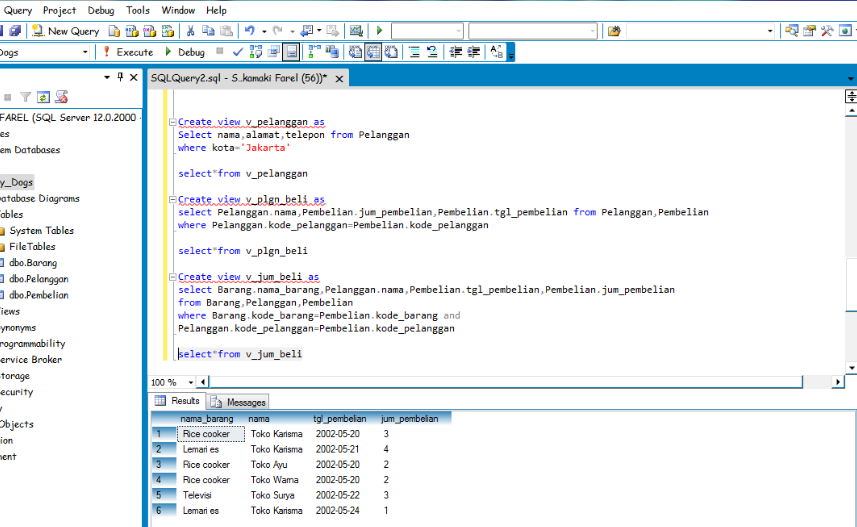Open the Help menu
Viewport: 857px width, 527px height.
coord(216,10)
